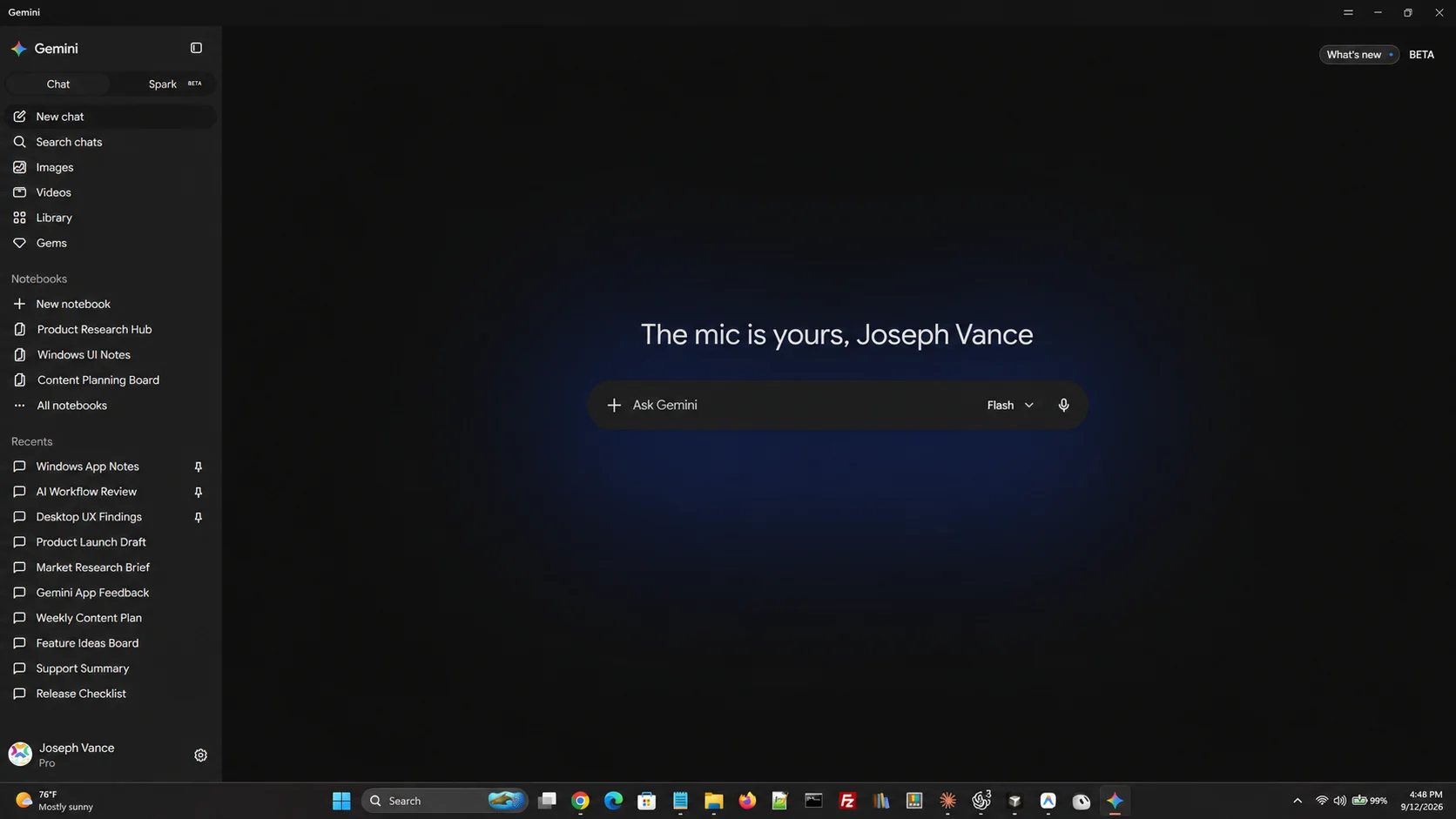The image size is (1456, 819).
Task: Launch Firefox from the taskbar
Action: point(747,801)
